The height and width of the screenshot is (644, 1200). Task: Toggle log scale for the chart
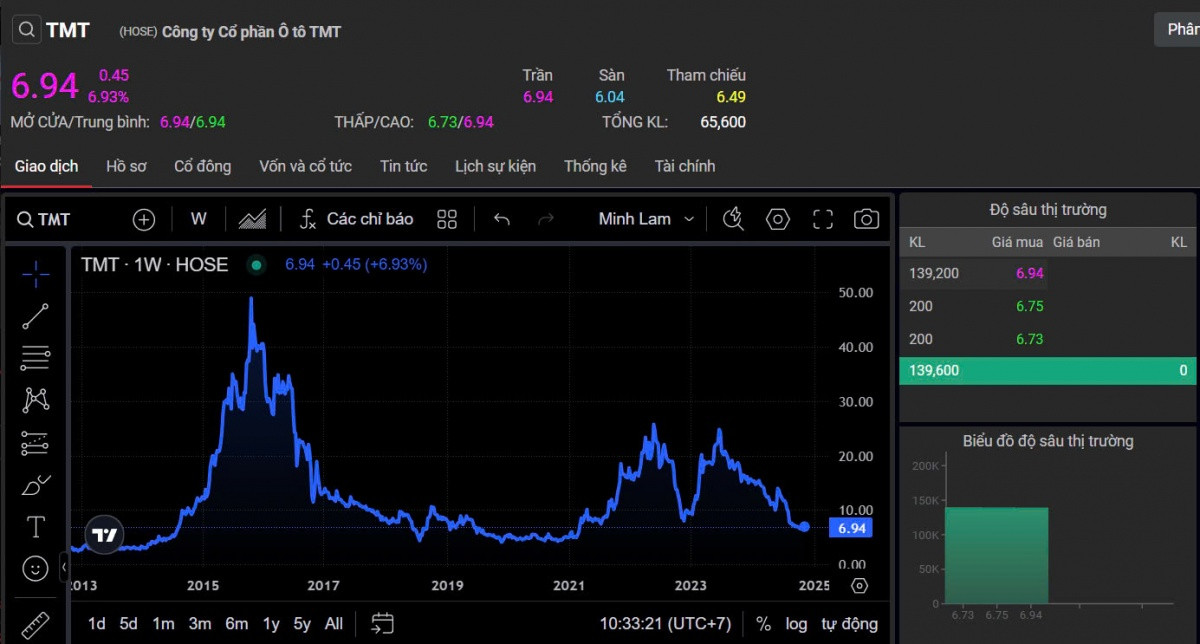click(796, 624)
